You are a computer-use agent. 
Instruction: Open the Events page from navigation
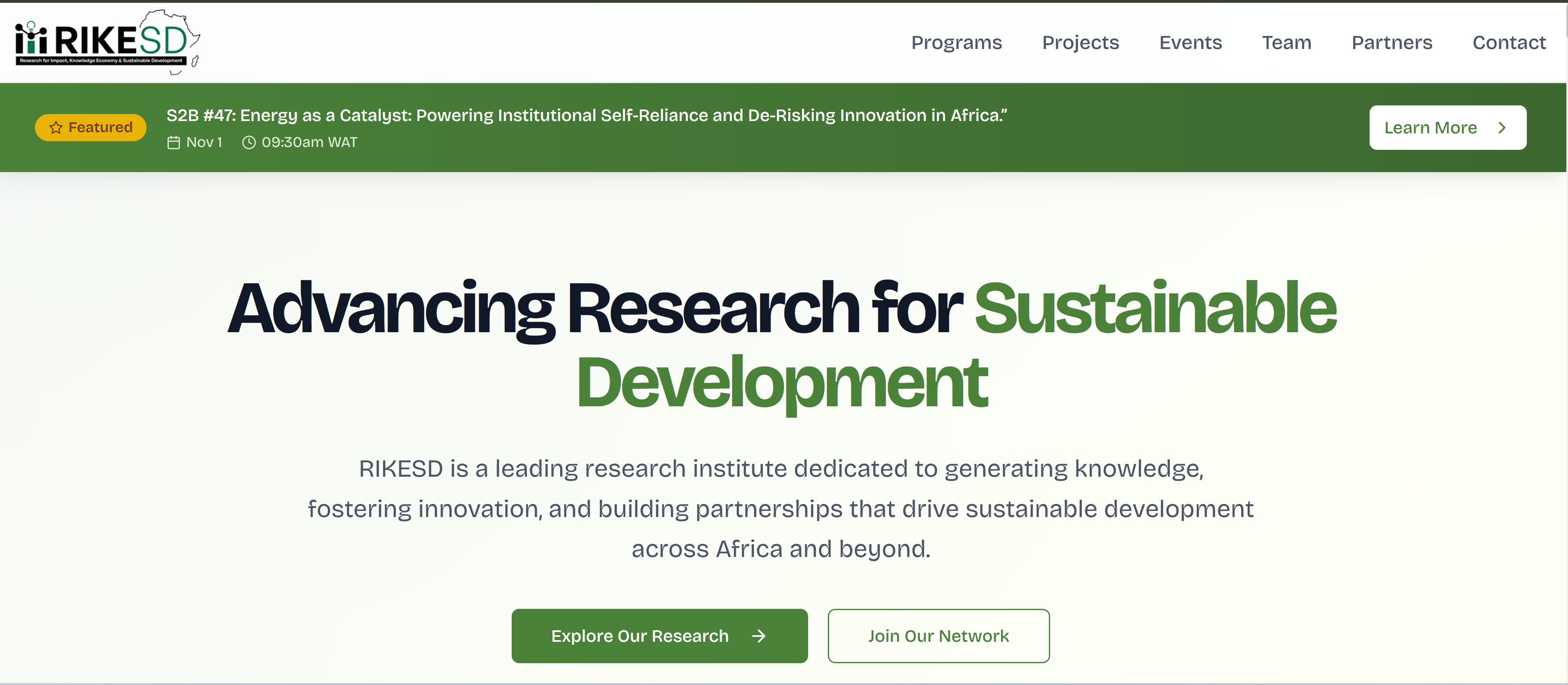coord(1190,43)
